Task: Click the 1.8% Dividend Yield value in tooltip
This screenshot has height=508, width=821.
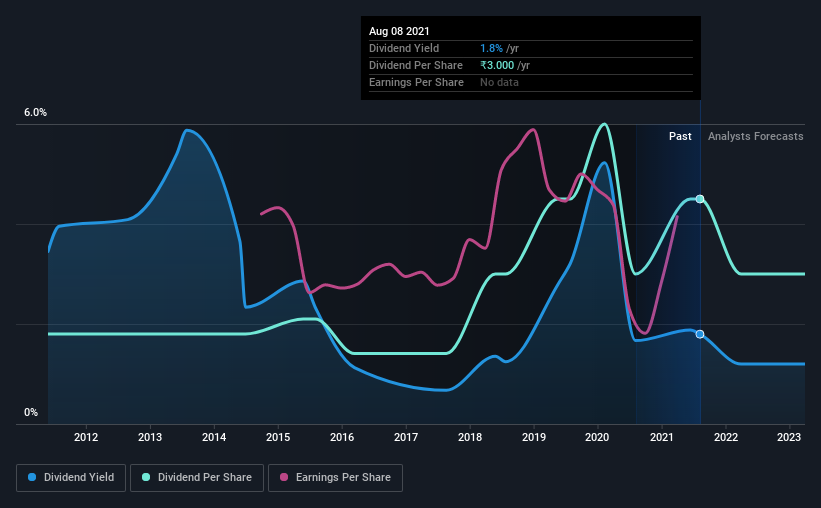Action: pyautogui.click(x=491, y=48)
